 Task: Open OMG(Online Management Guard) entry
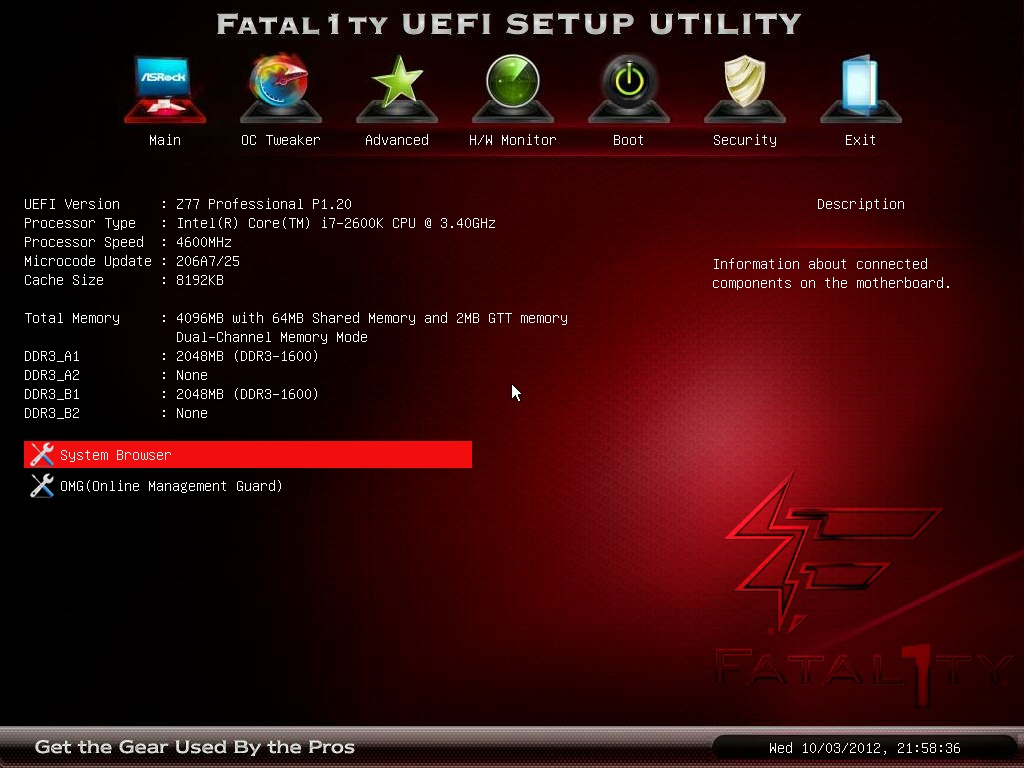171,486
